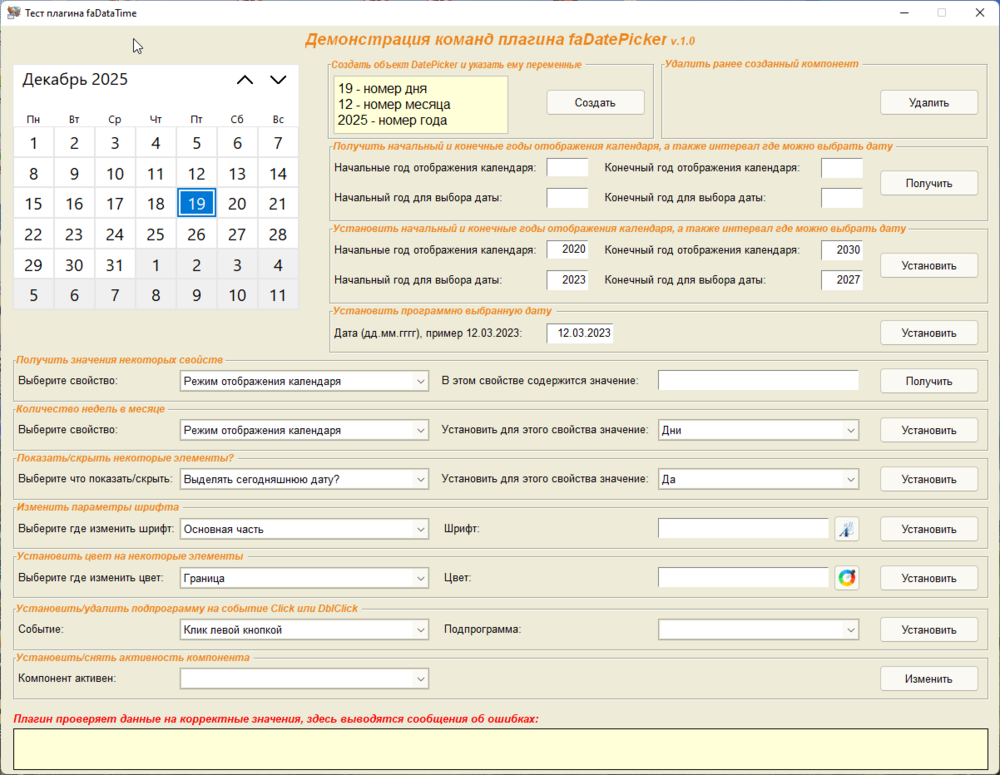Click the 'Цвет' color input field
Image resolution: width=1000 pixels, height=775 pixels.
(x=743, y=578)
